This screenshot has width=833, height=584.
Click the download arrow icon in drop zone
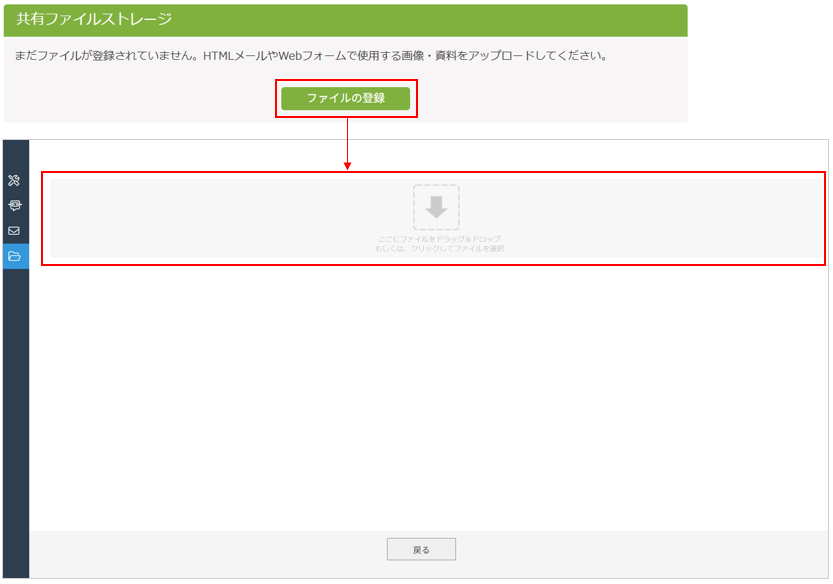(x=436, y=207)
